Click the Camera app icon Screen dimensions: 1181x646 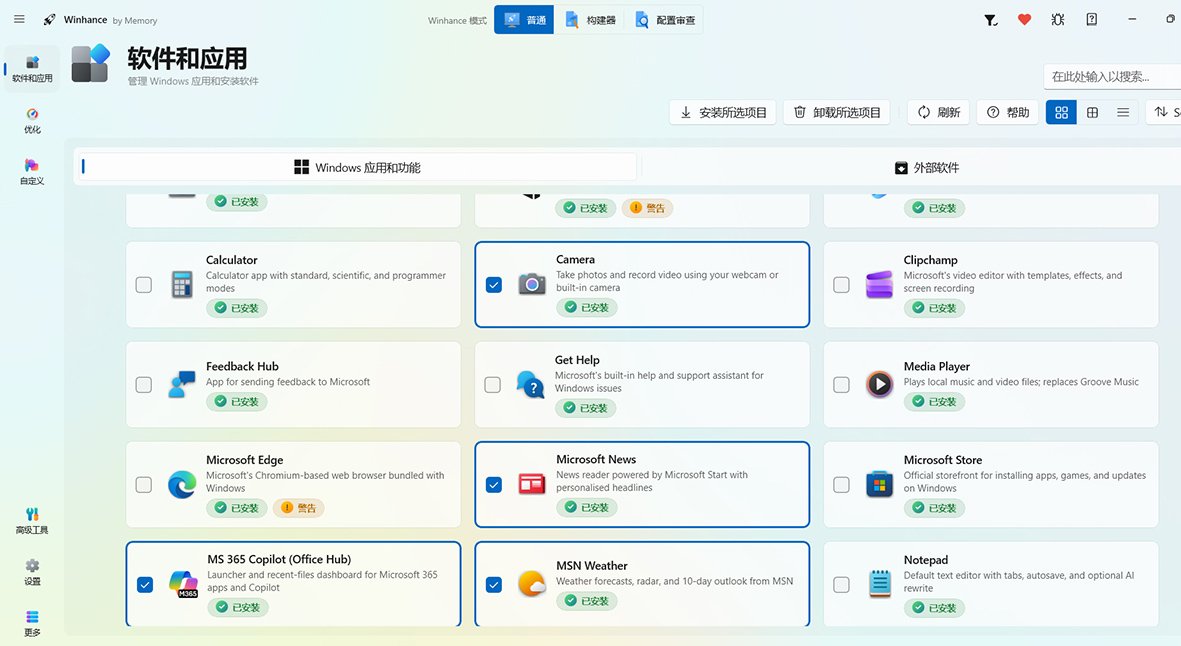532,284
